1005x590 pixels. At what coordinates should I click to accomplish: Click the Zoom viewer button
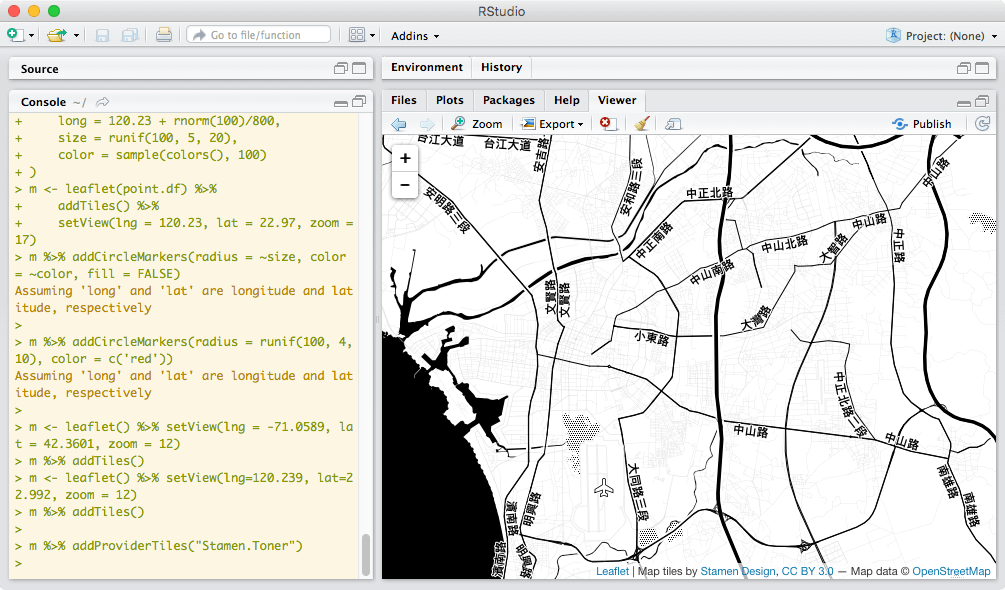click(476, 124)
